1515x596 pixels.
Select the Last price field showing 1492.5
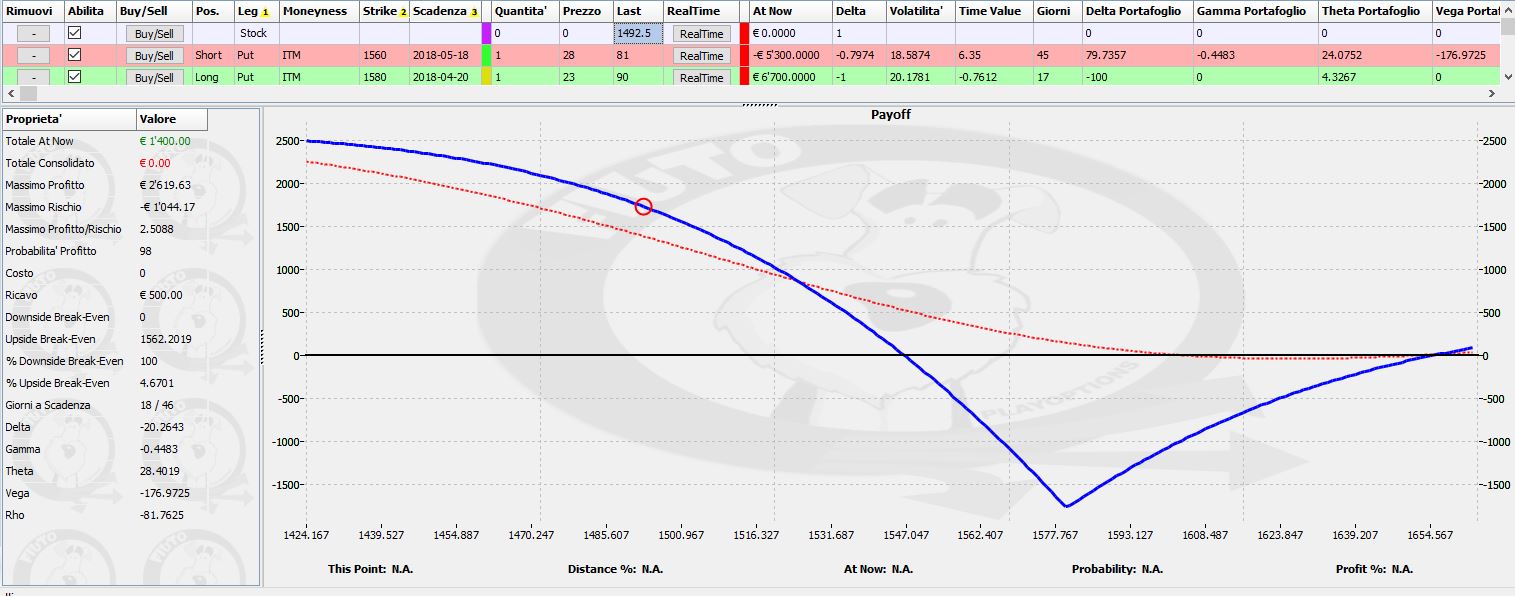(x=638, y=33)
